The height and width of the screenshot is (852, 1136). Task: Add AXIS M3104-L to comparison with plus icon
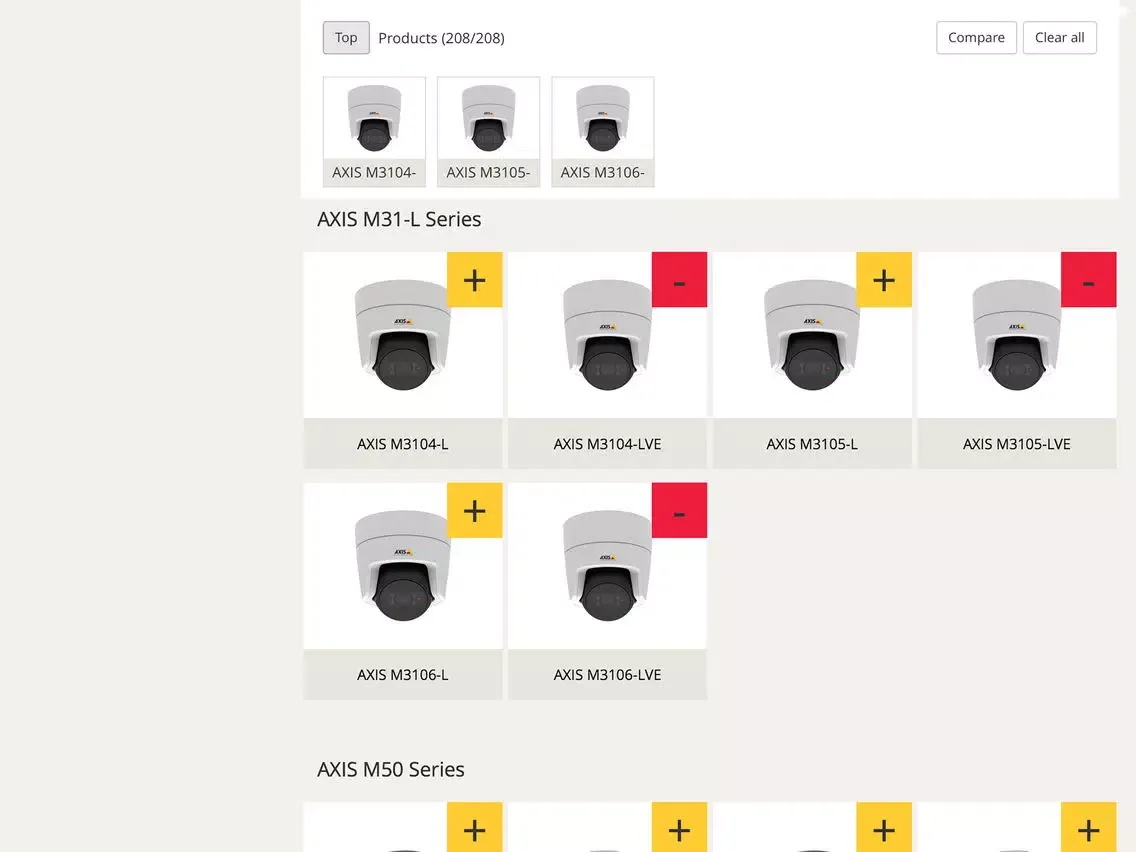475,280
